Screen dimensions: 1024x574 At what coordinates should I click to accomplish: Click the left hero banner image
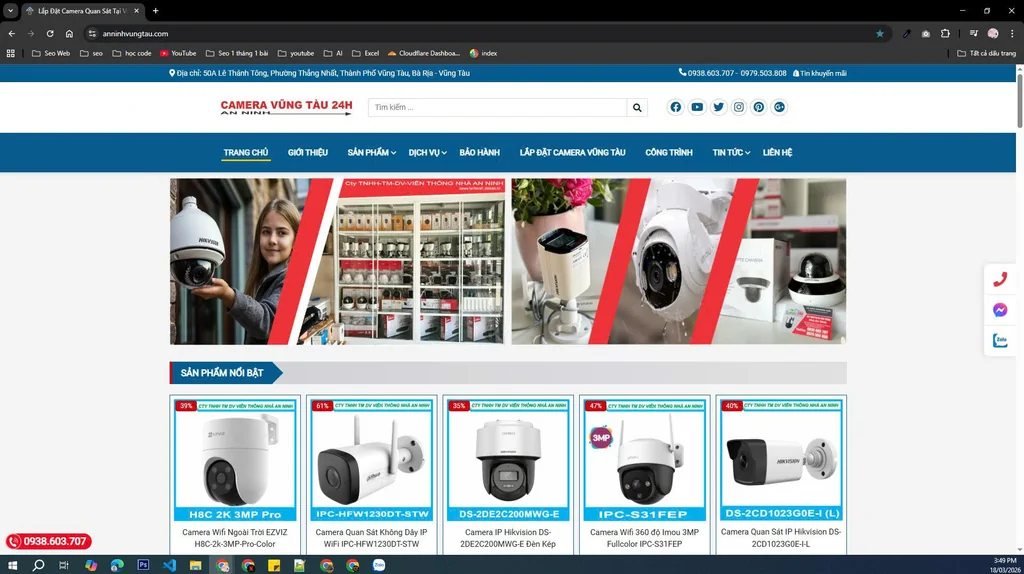(337, 261)
